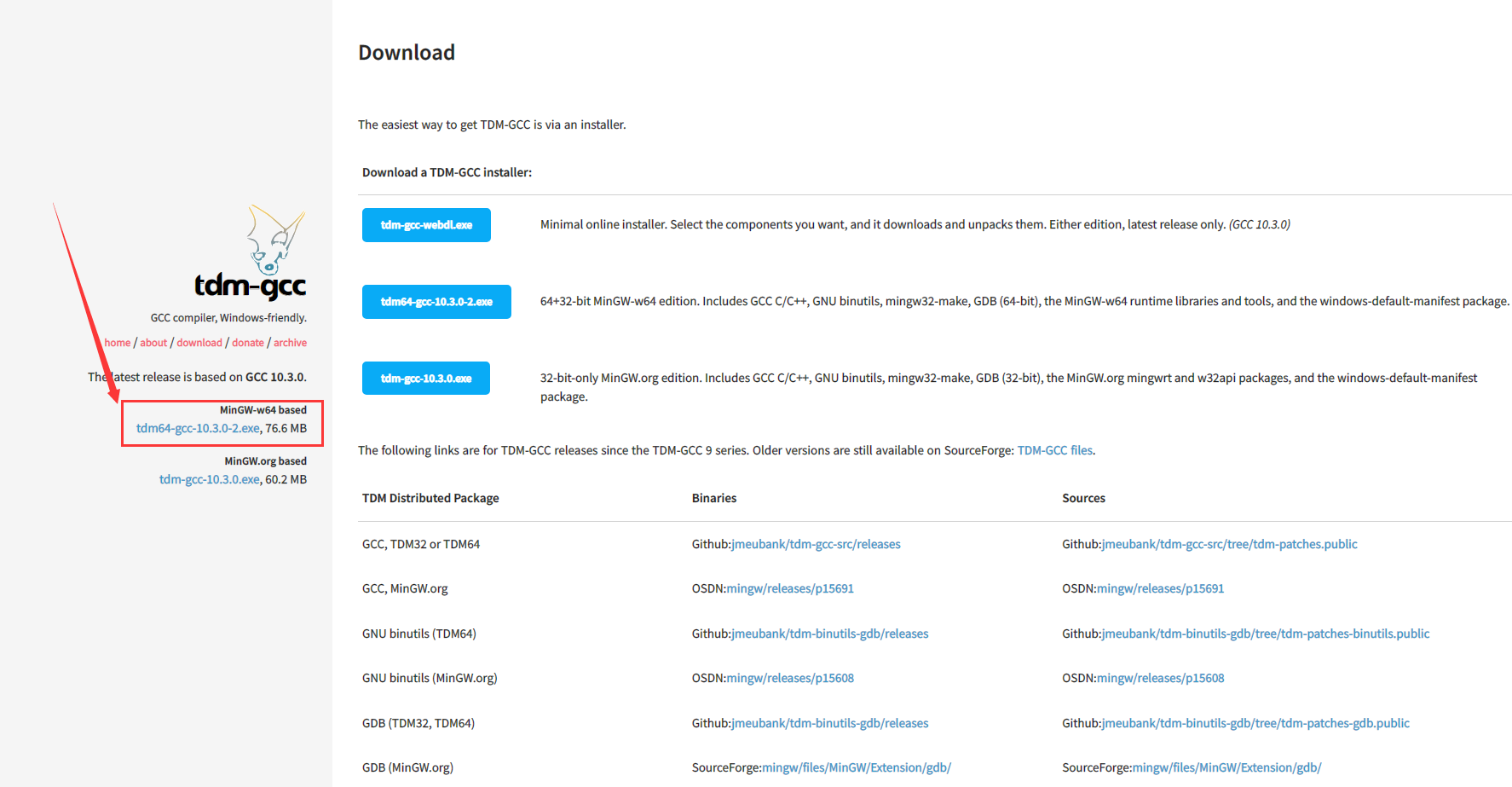Open binaries mingw/releases/p15608 link
Viewport: 1512px width, 787px height.
coord(790,678)
